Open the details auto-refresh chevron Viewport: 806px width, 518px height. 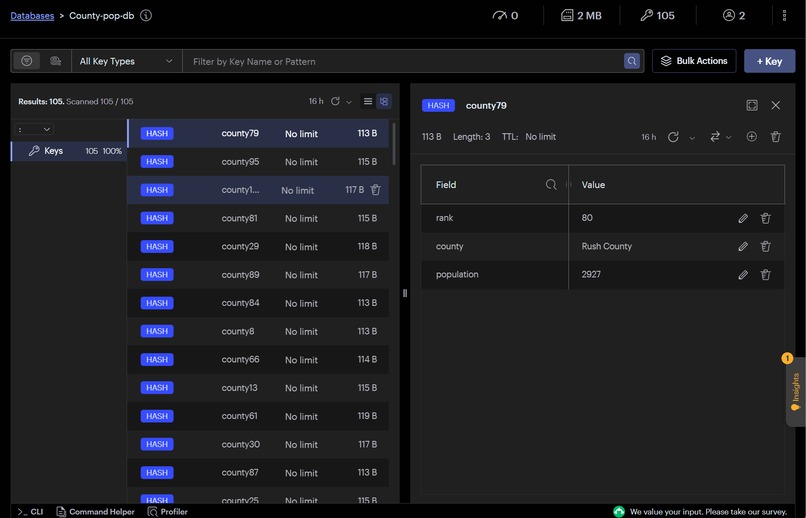(x=692, y=137)
